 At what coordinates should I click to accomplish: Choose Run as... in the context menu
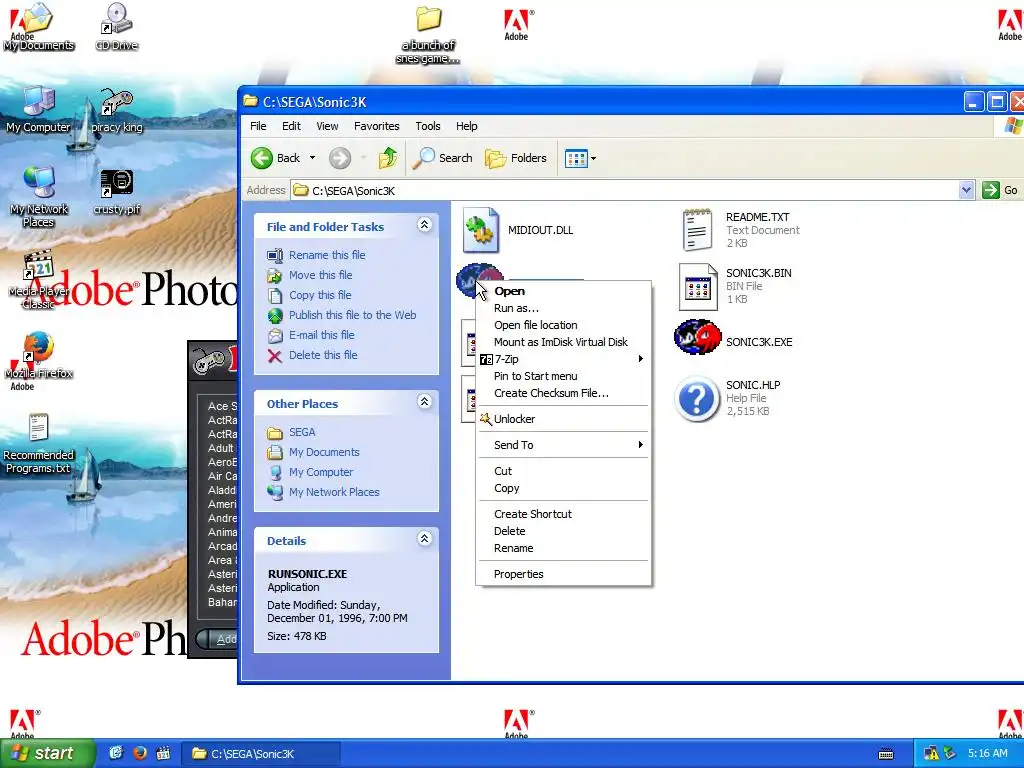(x=564, y=308)
